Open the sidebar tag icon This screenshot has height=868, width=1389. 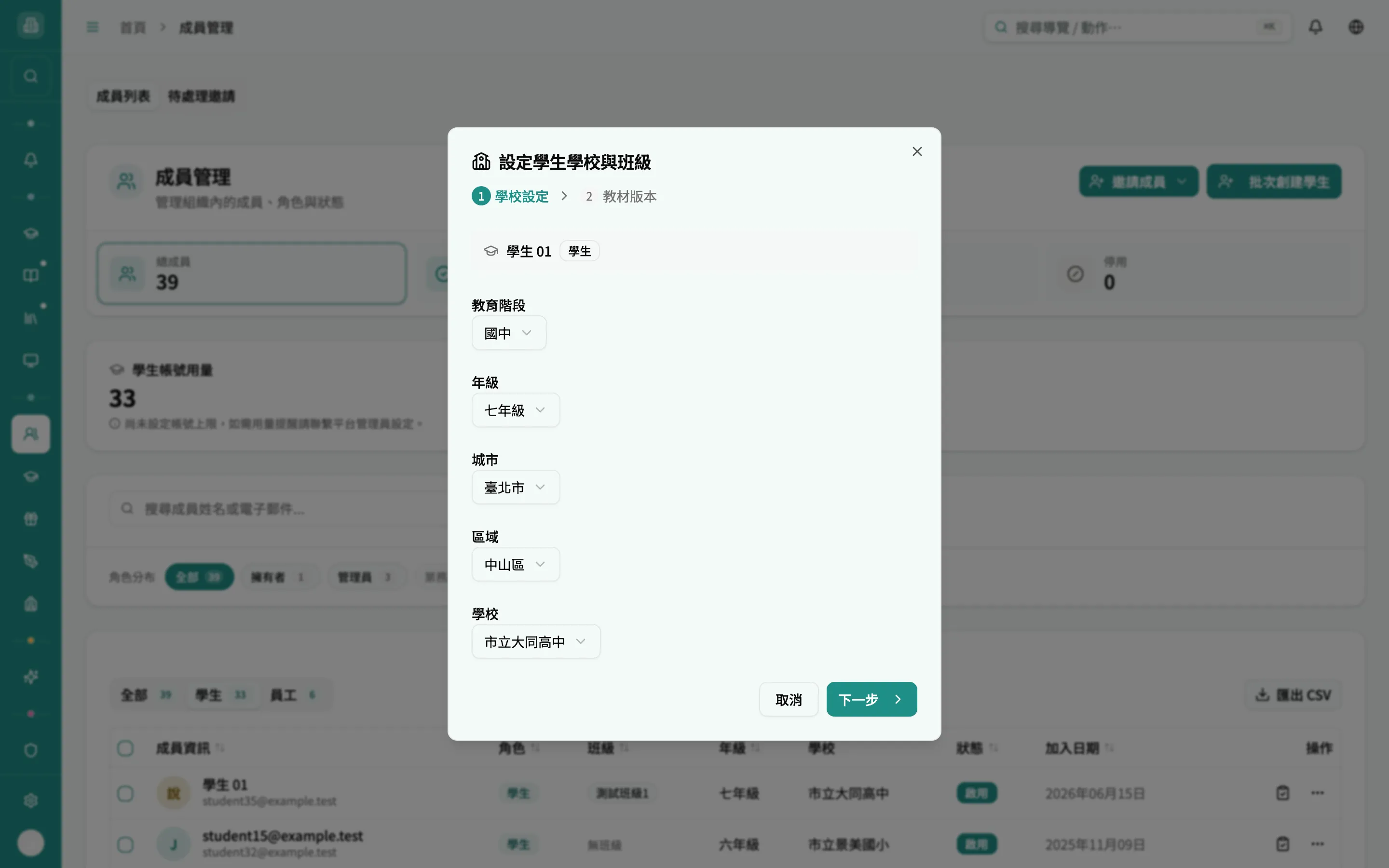pos(31,561)
